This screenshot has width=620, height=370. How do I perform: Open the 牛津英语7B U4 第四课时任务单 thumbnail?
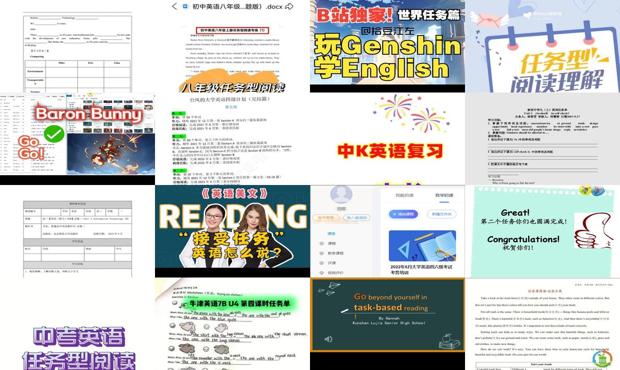[x=232, y=324]
